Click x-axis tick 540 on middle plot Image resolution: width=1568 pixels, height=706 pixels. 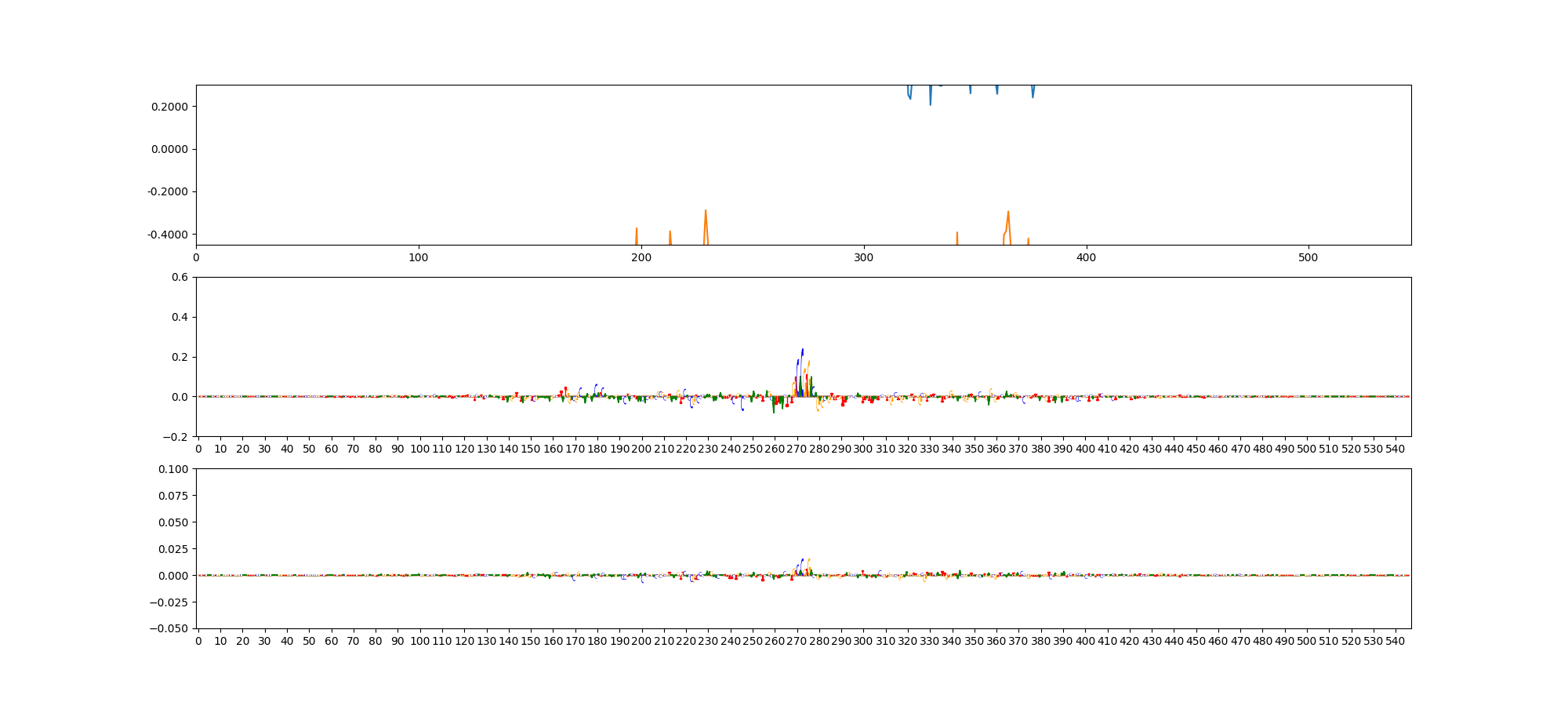pos(1396,449)
